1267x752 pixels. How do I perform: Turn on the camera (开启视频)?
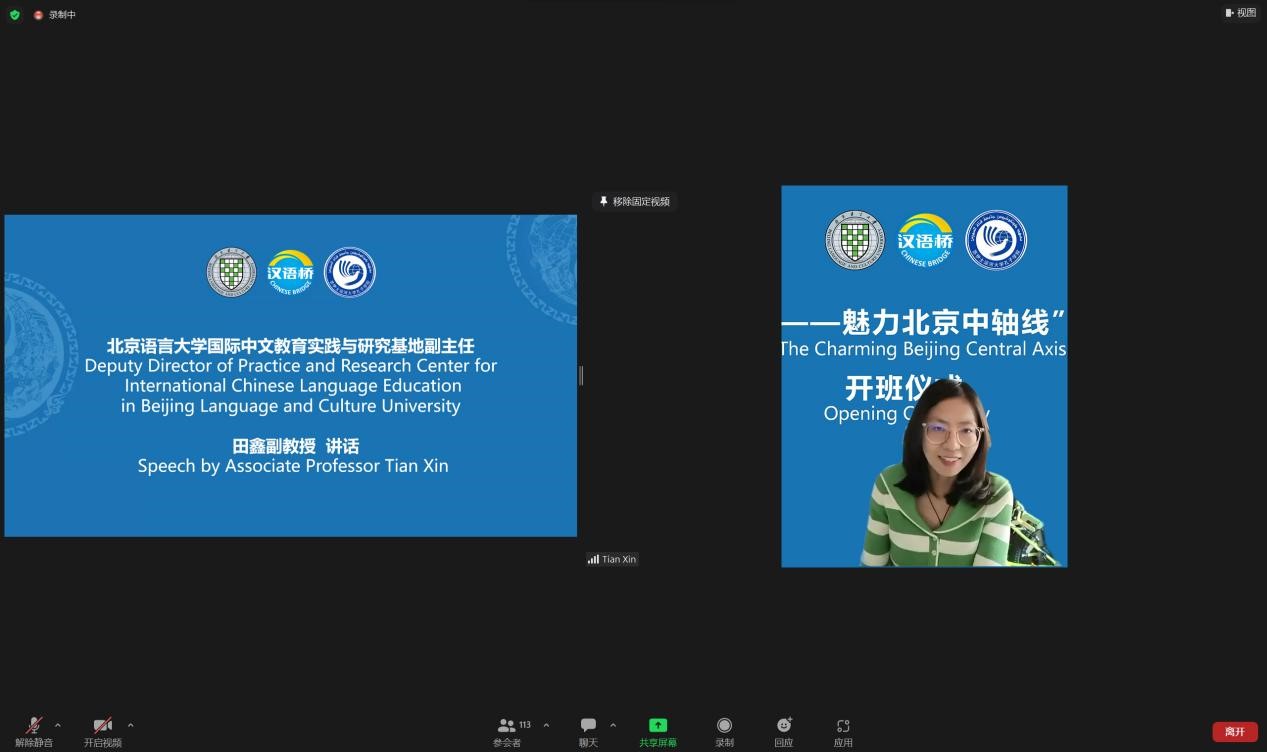[x=102, y=730]
